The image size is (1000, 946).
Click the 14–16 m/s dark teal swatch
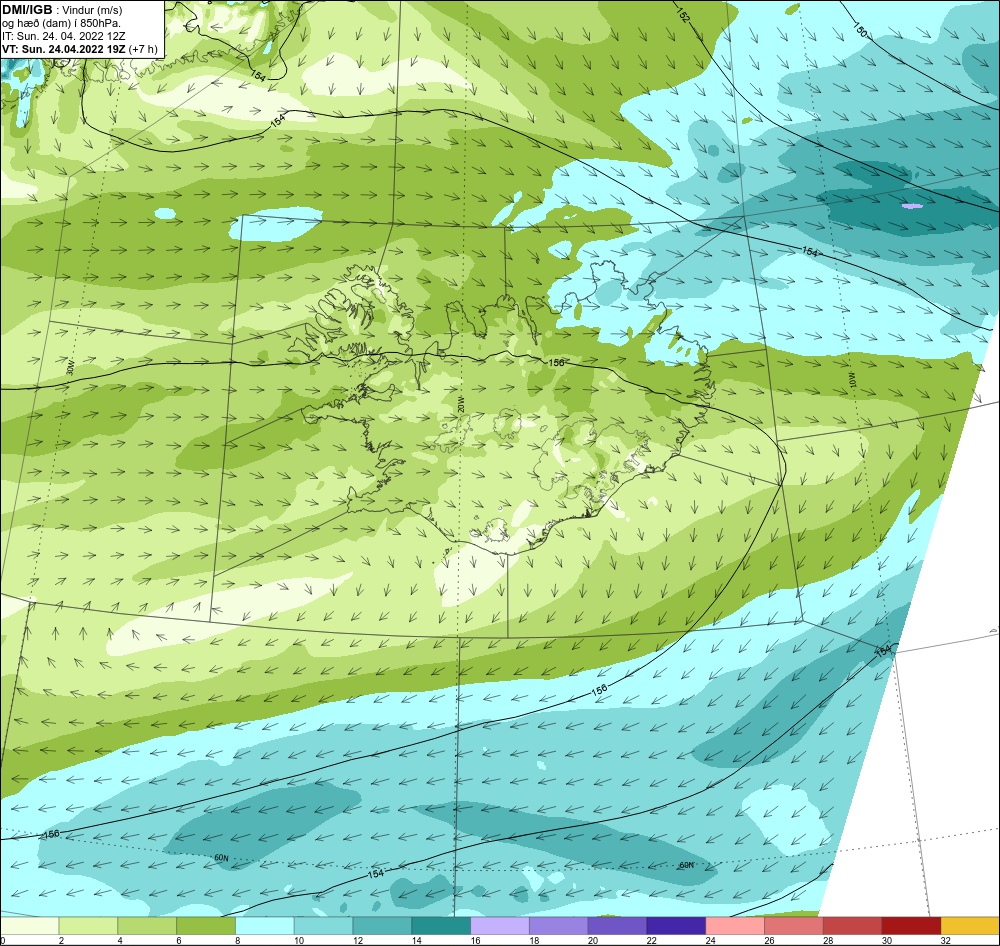tap(441, 925)
